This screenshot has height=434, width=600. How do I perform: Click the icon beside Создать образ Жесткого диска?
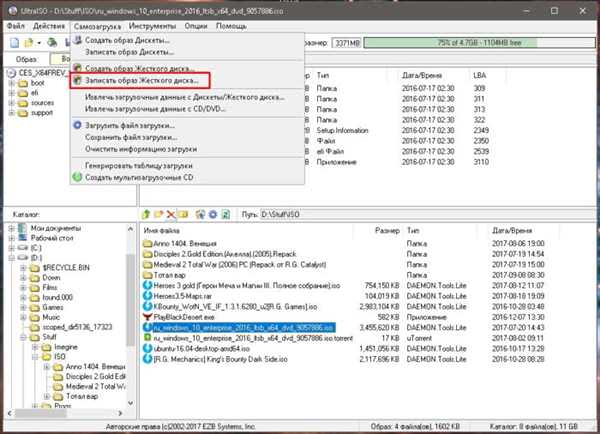78,68
